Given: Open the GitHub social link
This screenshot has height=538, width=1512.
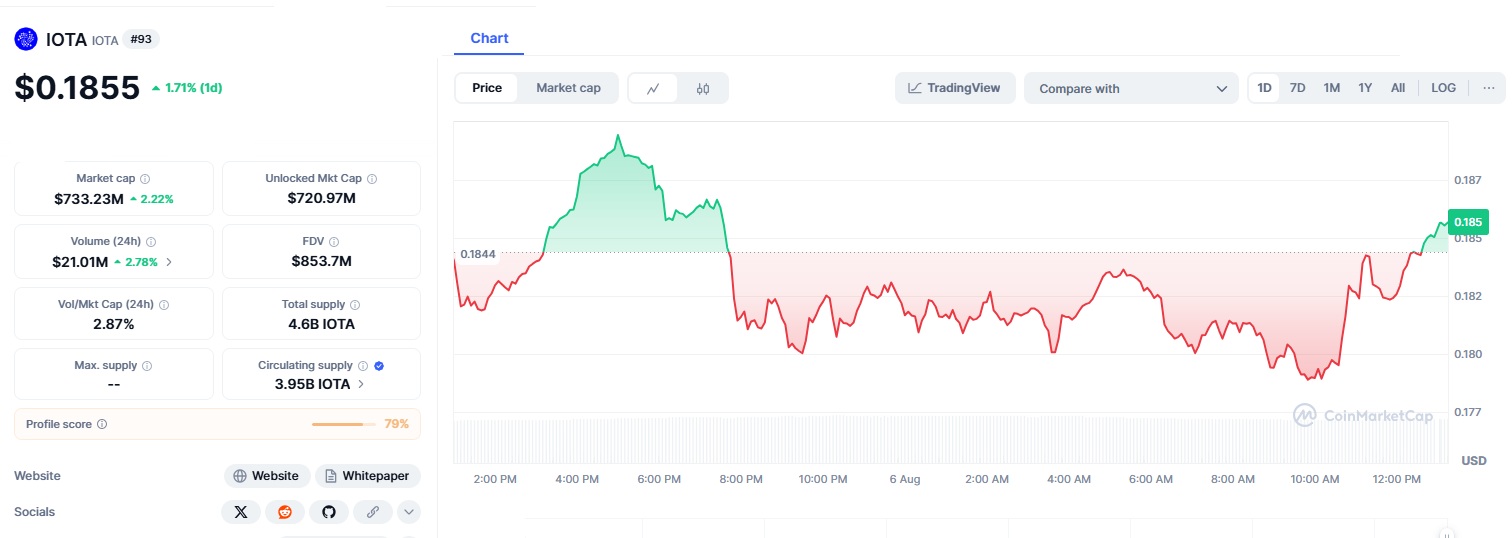Looking at the screenshot, I should coord(329,512).
